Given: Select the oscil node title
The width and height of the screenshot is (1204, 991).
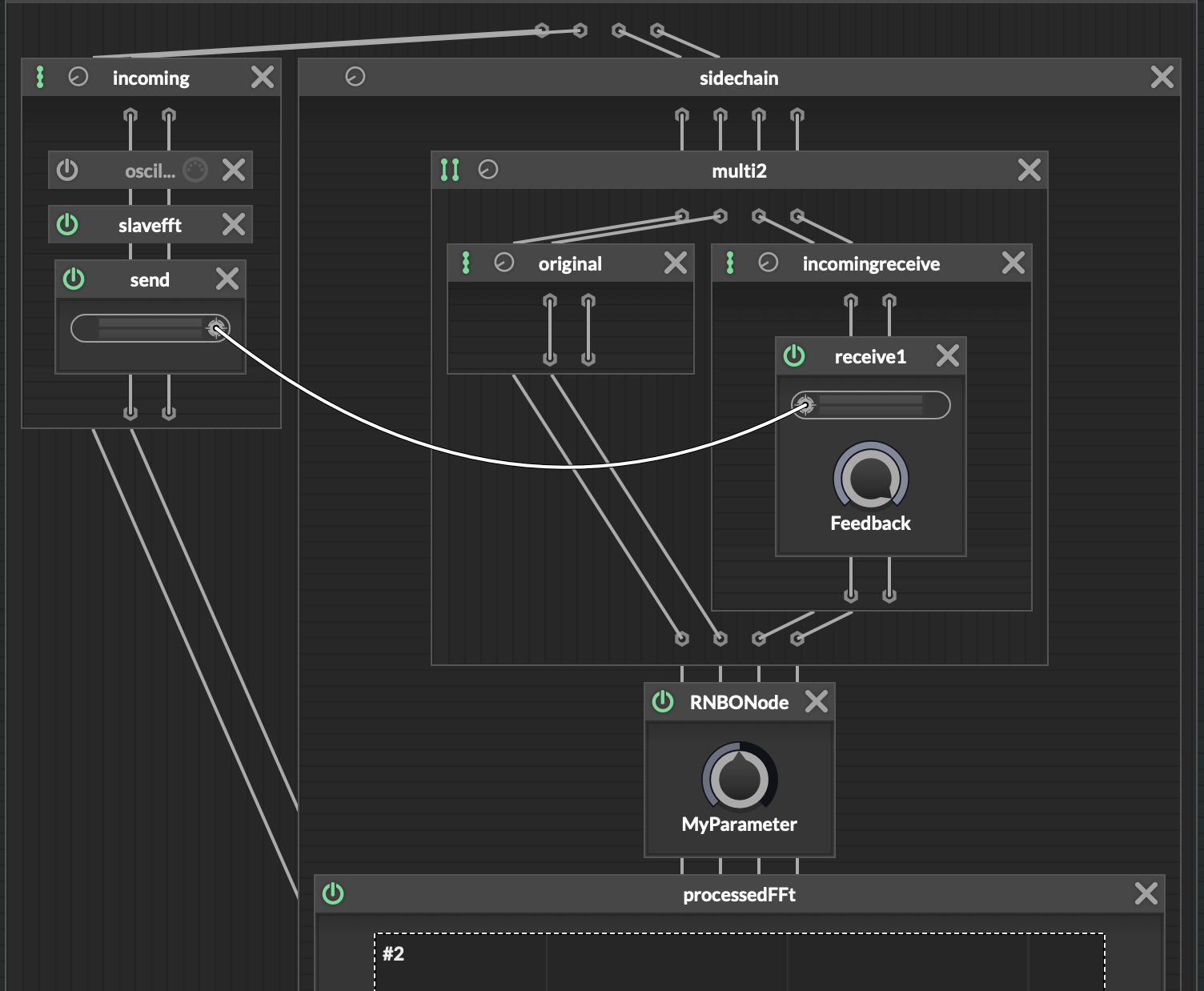Looking at the screenshot, I should tap(150, 171).
